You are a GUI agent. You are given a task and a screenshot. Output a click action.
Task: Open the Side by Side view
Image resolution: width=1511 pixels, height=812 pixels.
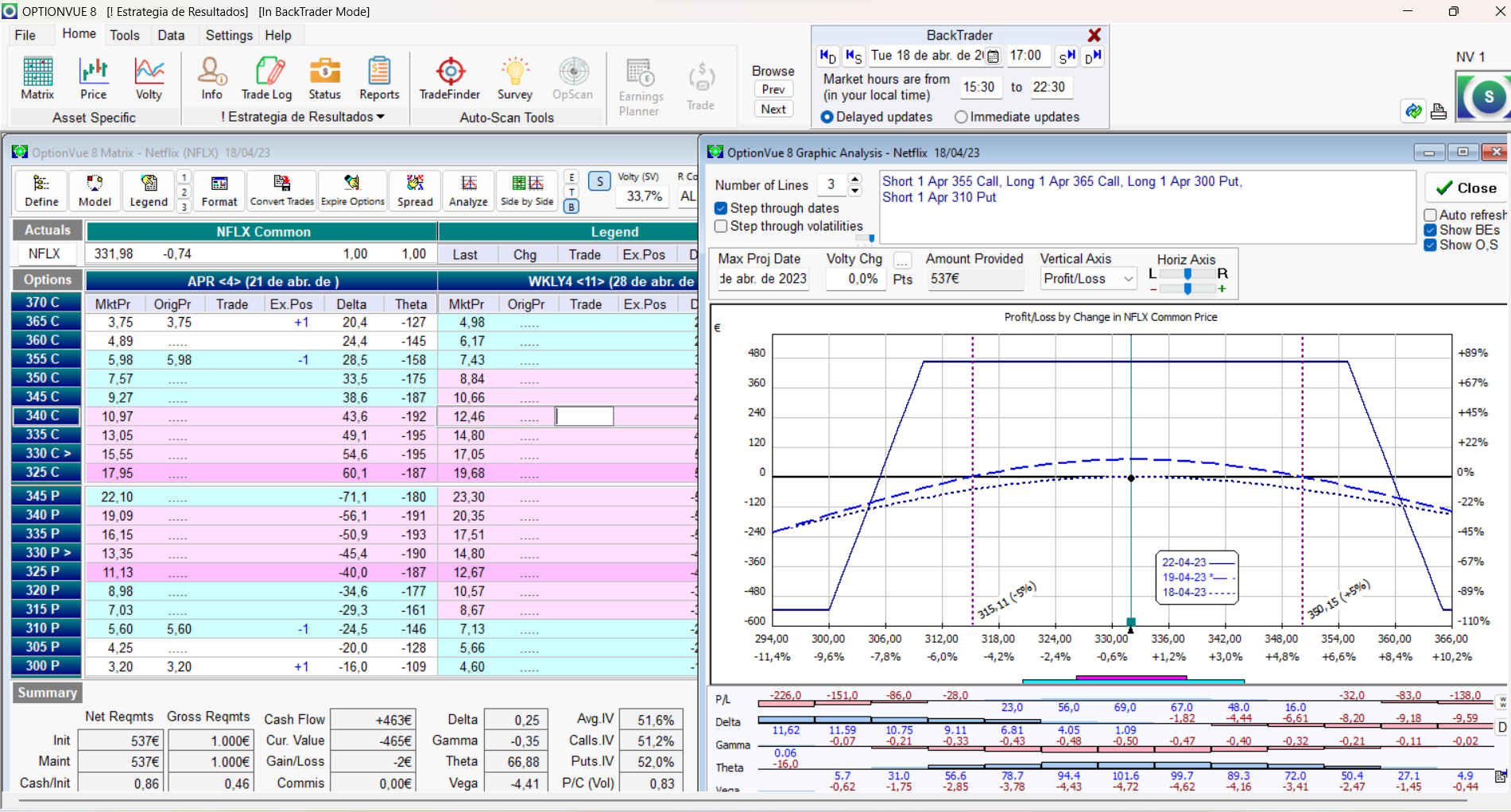click(527, 191)
